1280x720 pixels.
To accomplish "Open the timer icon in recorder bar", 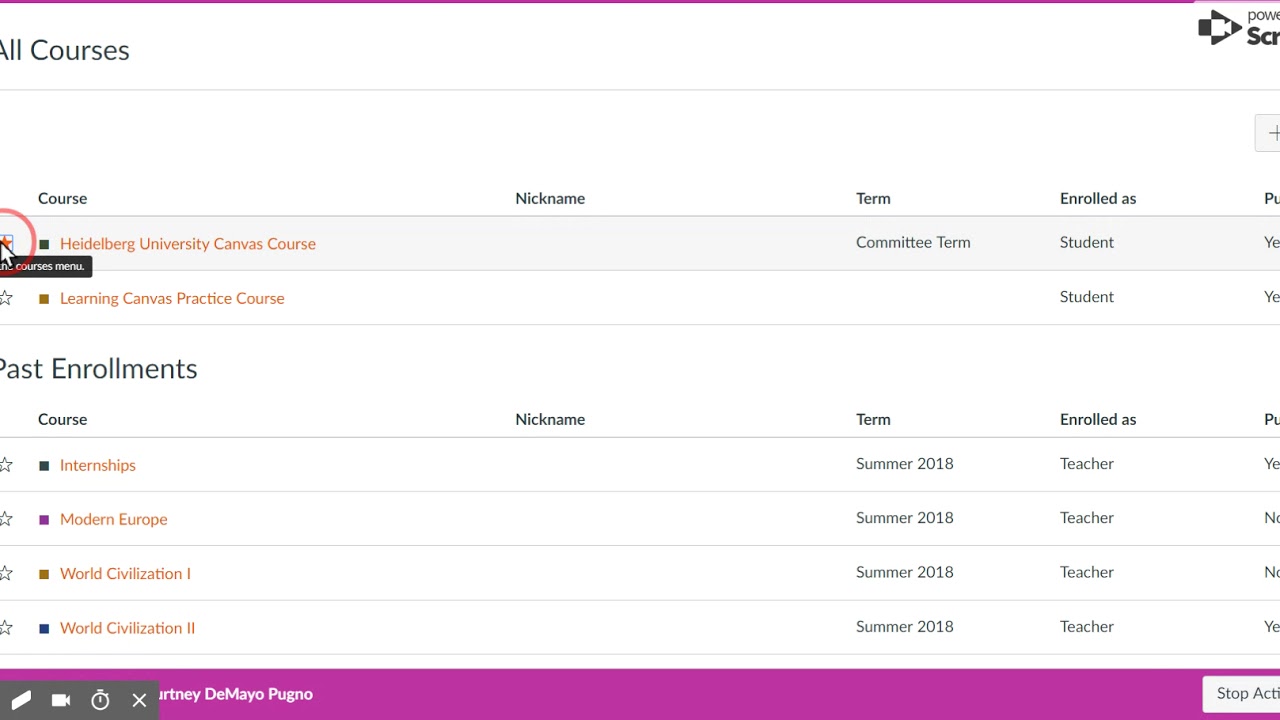I will pyautogui.click(x=100, y=700).
